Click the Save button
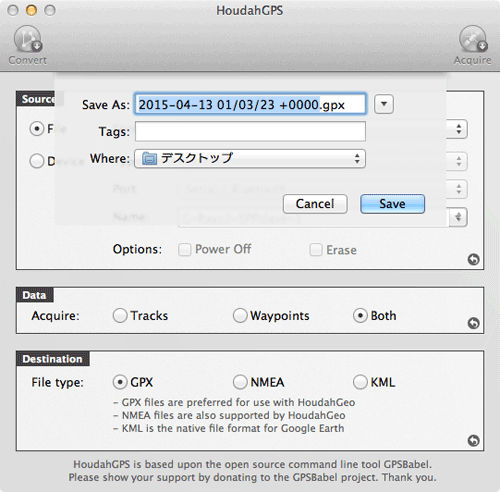 (x=392, y=204)
